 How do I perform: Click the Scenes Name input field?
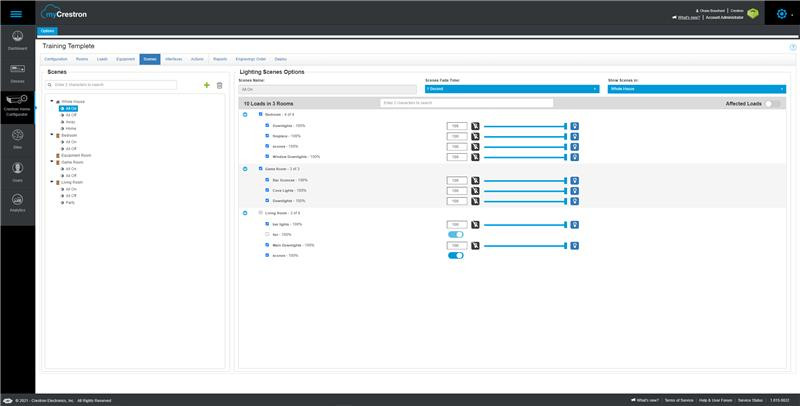pos(328,89)
